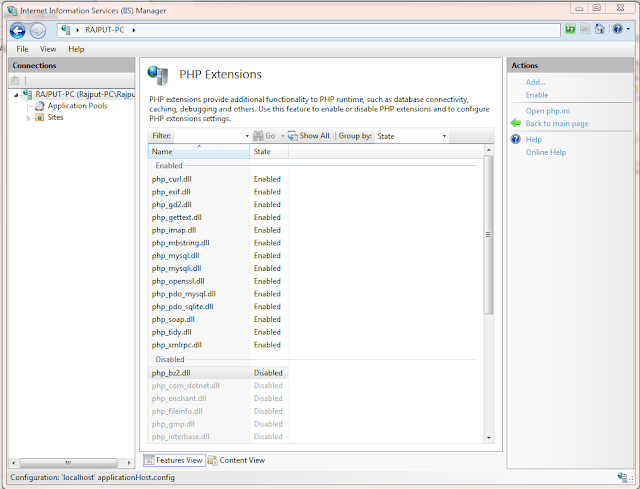640x489 pixels.
Task: Open the Group by State combo box
Action: click(411, 136)
